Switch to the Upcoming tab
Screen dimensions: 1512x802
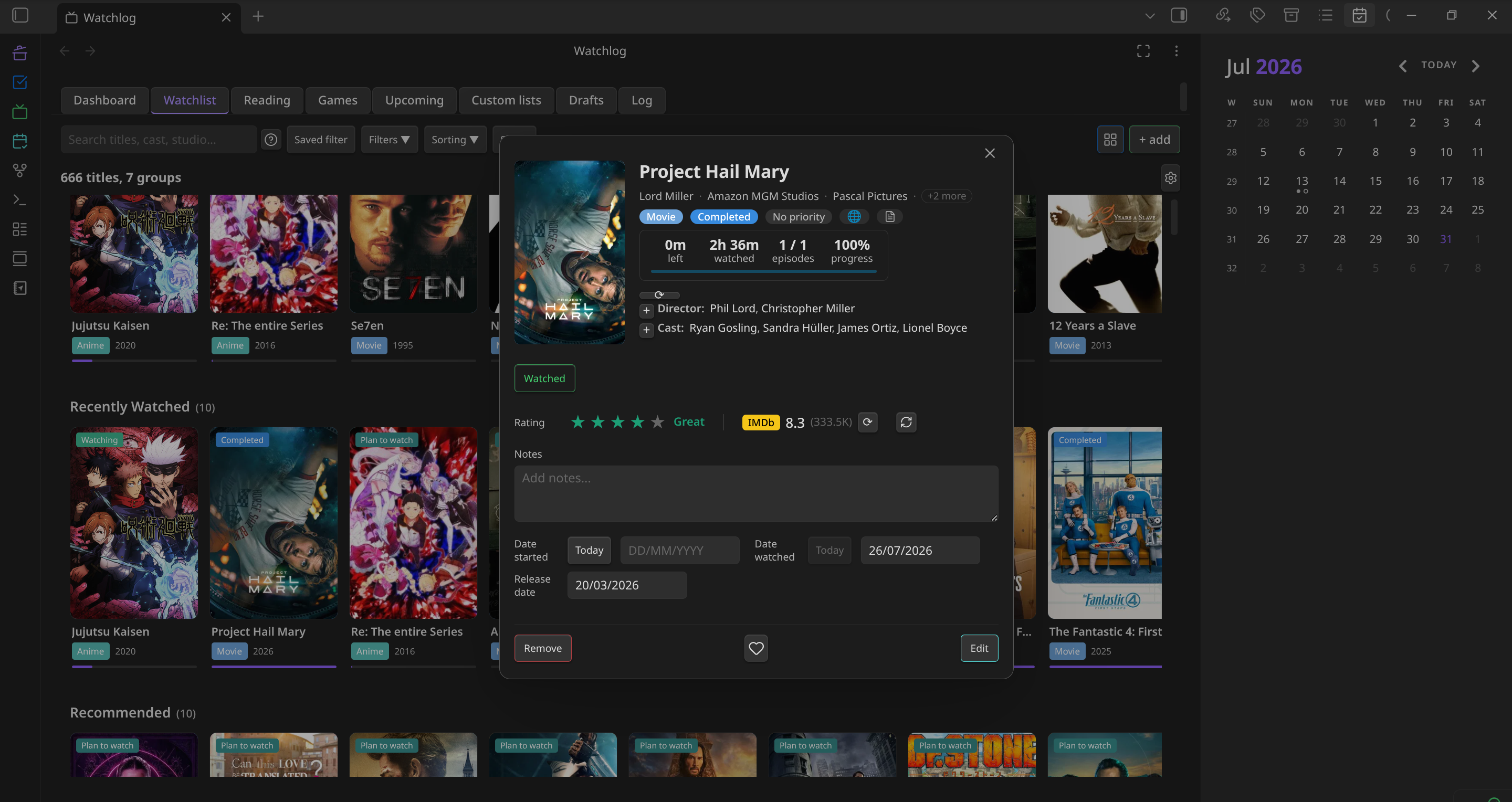pos(414,100)
